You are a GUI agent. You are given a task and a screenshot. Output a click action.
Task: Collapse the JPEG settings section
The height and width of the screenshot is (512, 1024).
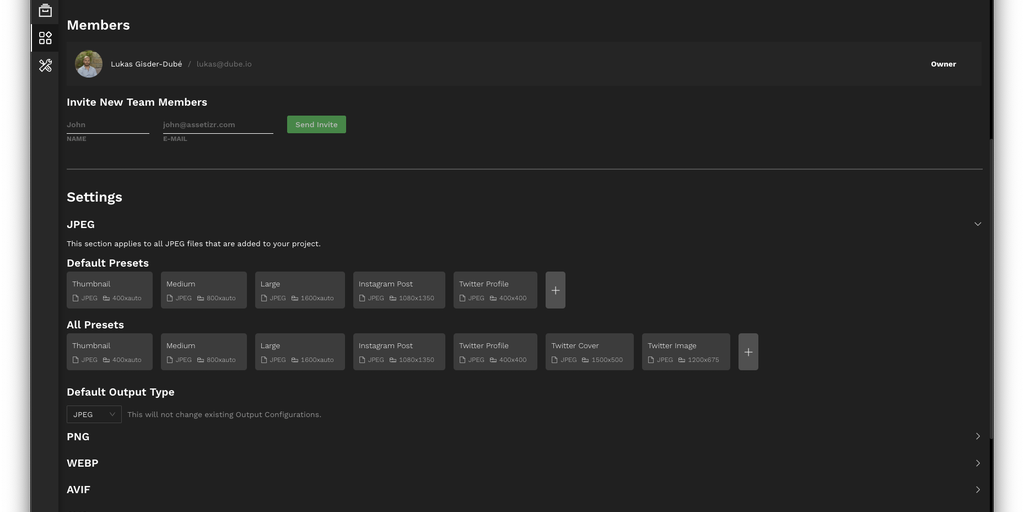click(977, 224)
